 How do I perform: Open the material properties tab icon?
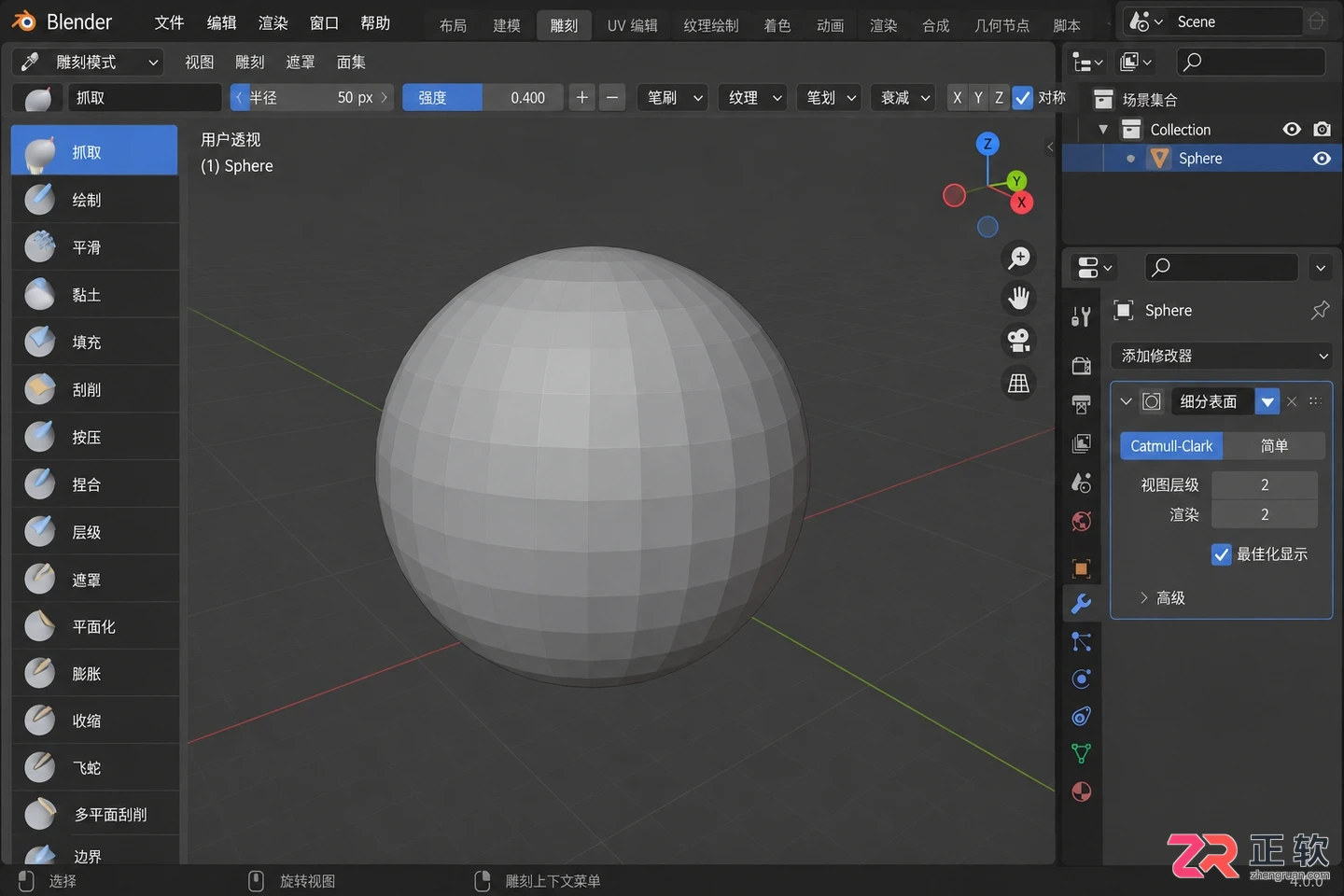(1082, 791)
